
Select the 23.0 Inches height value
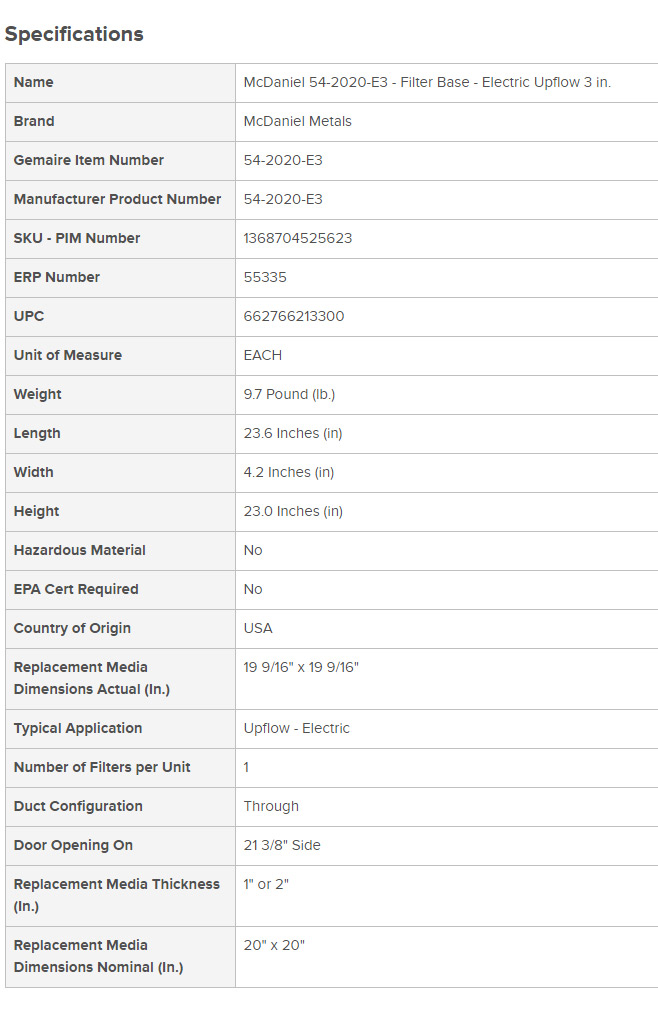(x=292, y=511)
